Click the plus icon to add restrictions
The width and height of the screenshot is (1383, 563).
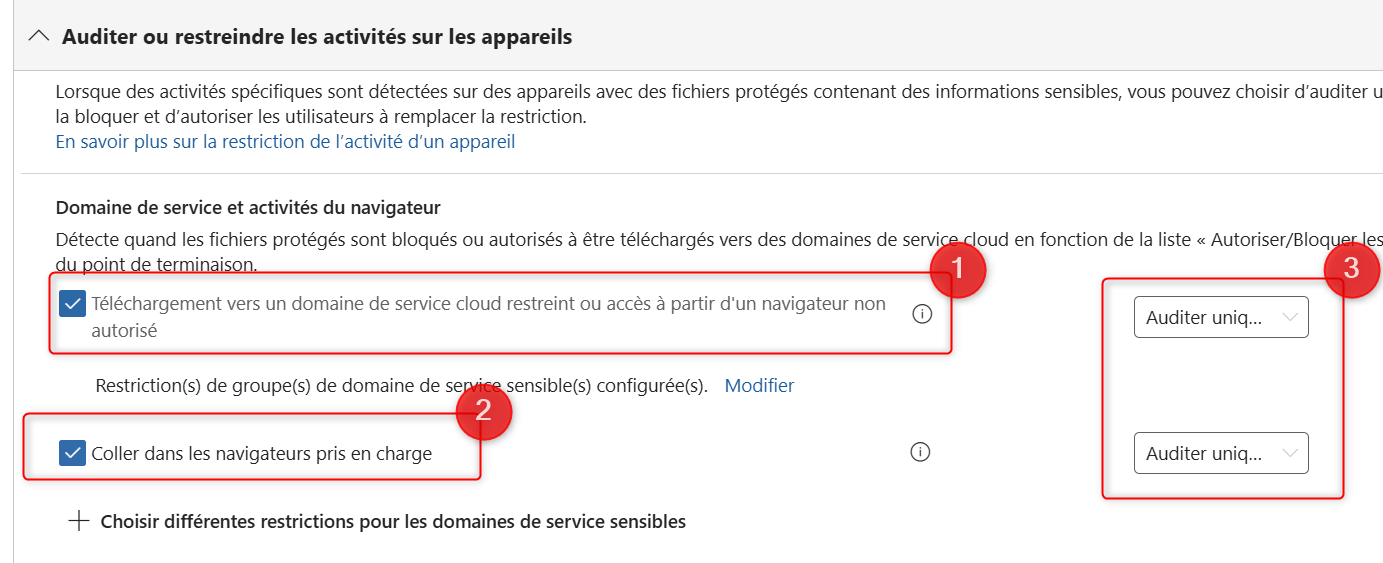pyautogui.click(x=79, y=521)
